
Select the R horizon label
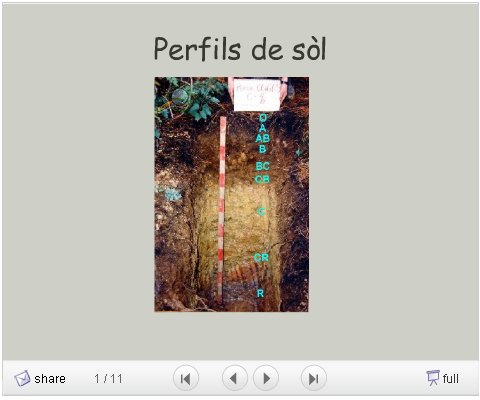pyautogui.click(x=260, y=293)
